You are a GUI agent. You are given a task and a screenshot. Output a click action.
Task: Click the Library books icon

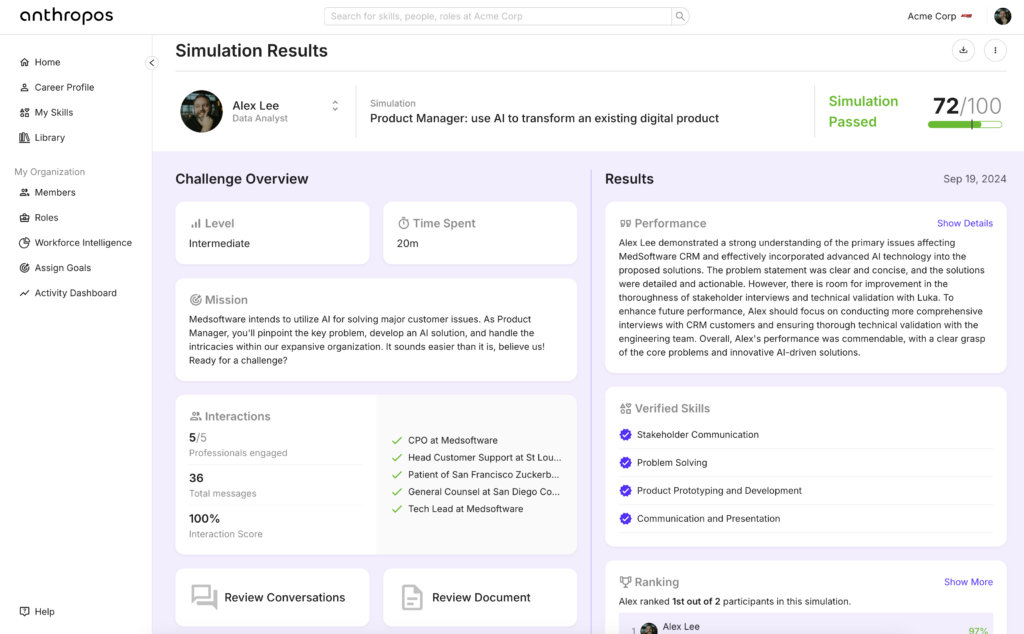[24, 137]
